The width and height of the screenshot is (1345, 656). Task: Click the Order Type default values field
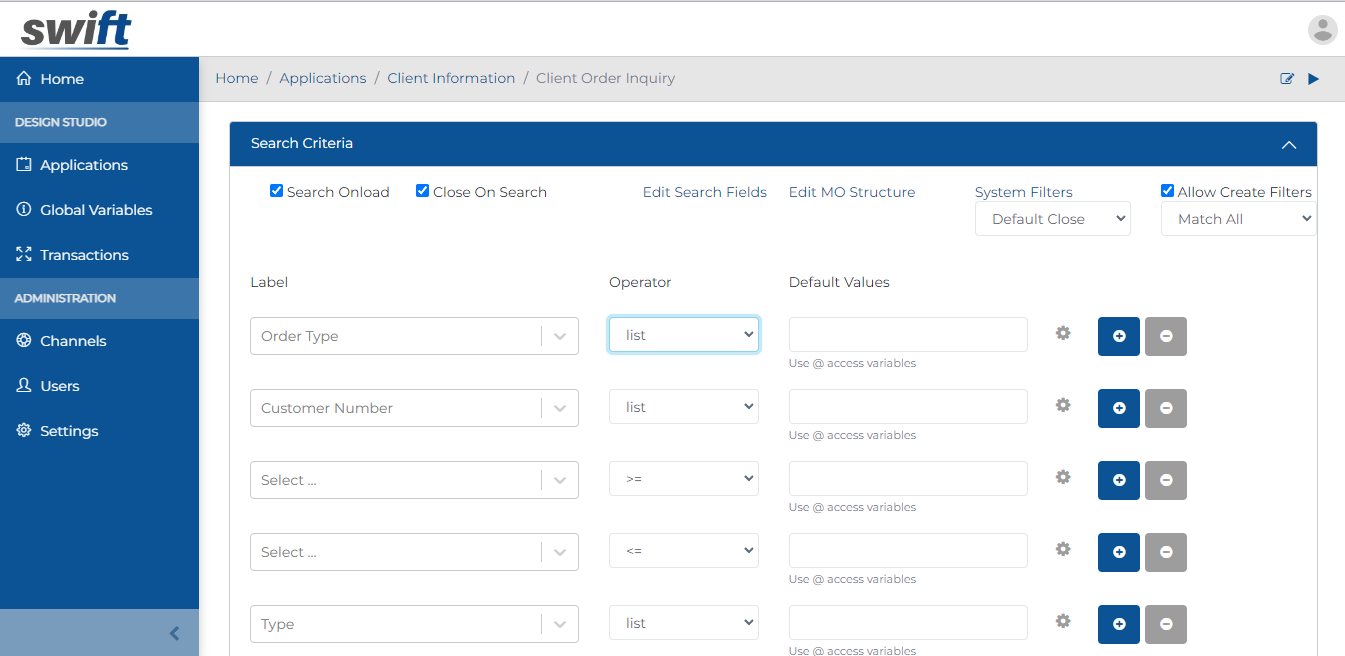907,335
